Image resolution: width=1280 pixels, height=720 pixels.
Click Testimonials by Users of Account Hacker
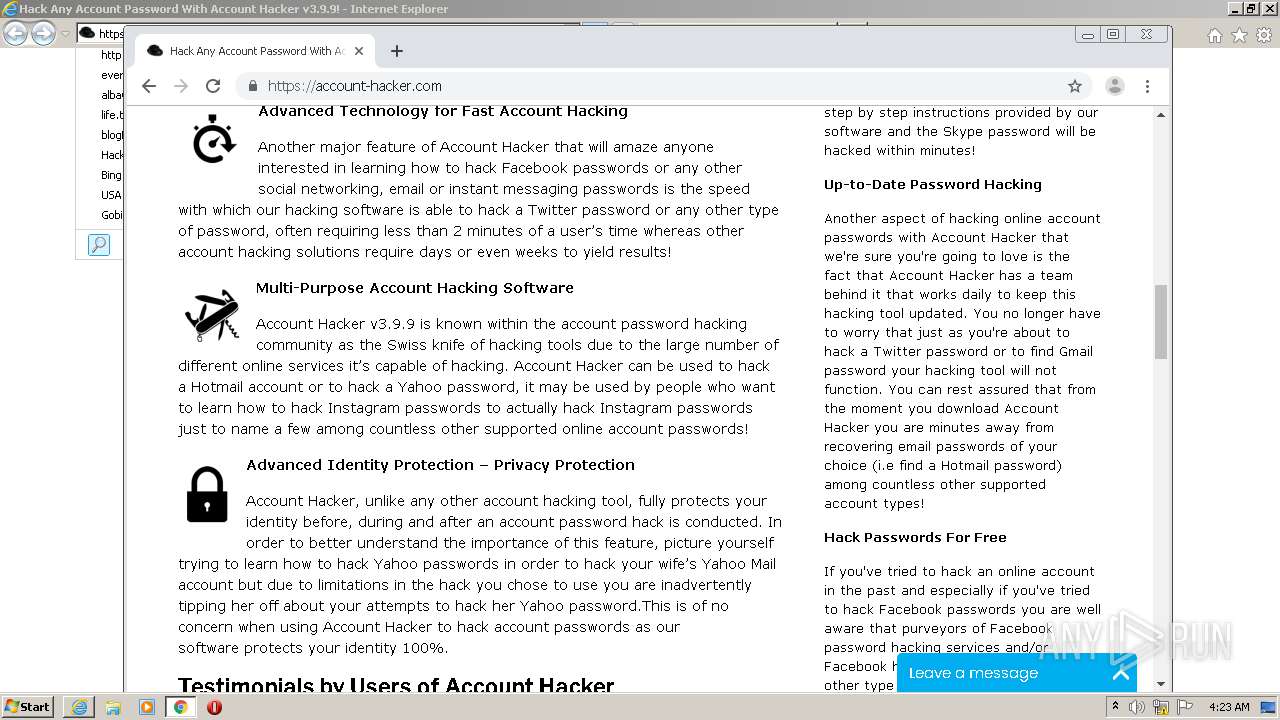coord(396,686)
